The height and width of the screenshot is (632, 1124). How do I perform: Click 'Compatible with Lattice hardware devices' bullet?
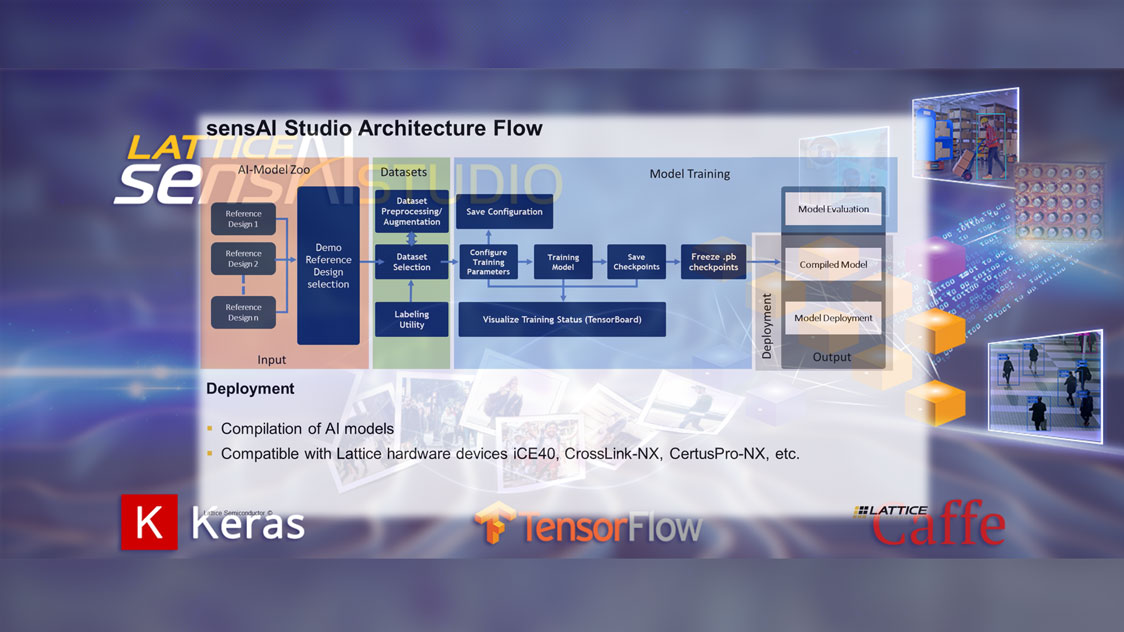(510, 454)
